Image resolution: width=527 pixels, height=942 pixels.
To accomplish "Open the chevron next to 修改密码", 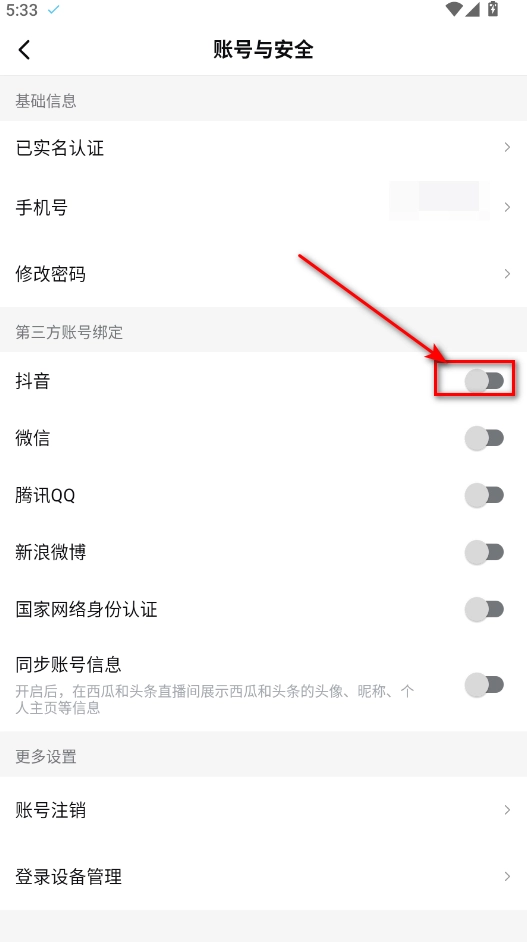I will [x=508, y=274].
